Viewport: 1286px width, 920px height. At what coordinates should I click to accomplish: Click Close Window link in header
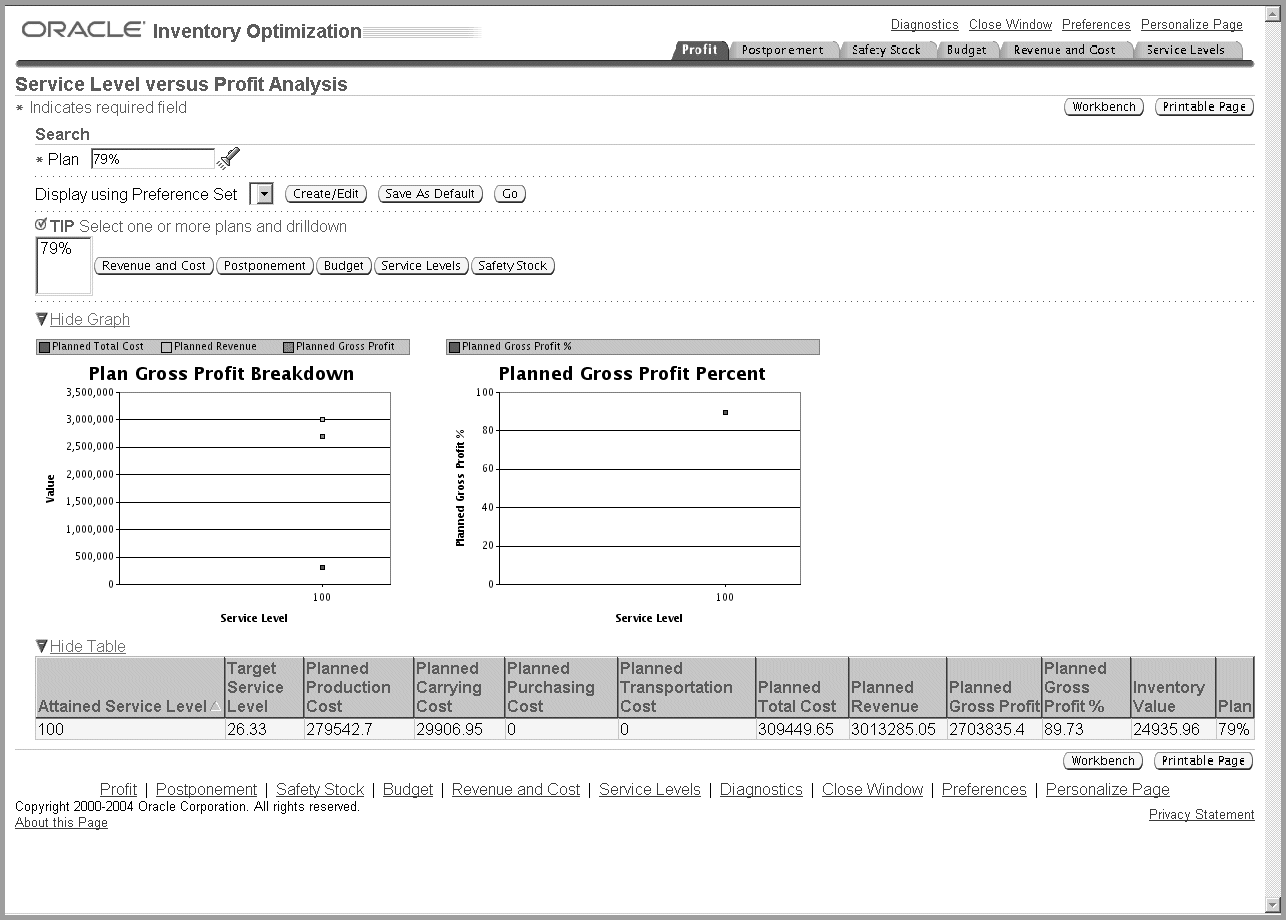[x=1011, y=25]
